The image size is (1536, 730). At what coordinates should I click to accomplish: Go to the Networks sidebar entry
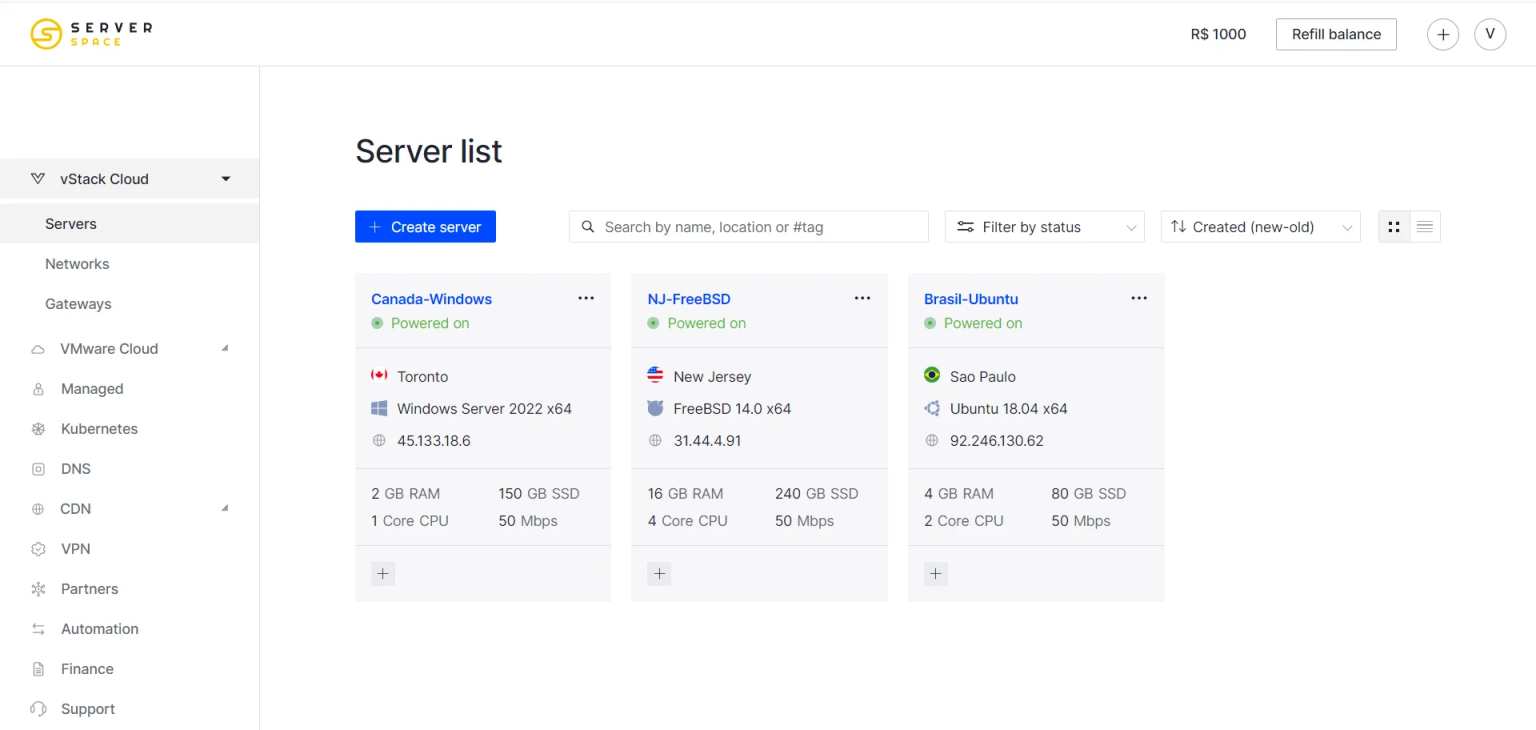[x=77, y=263]
